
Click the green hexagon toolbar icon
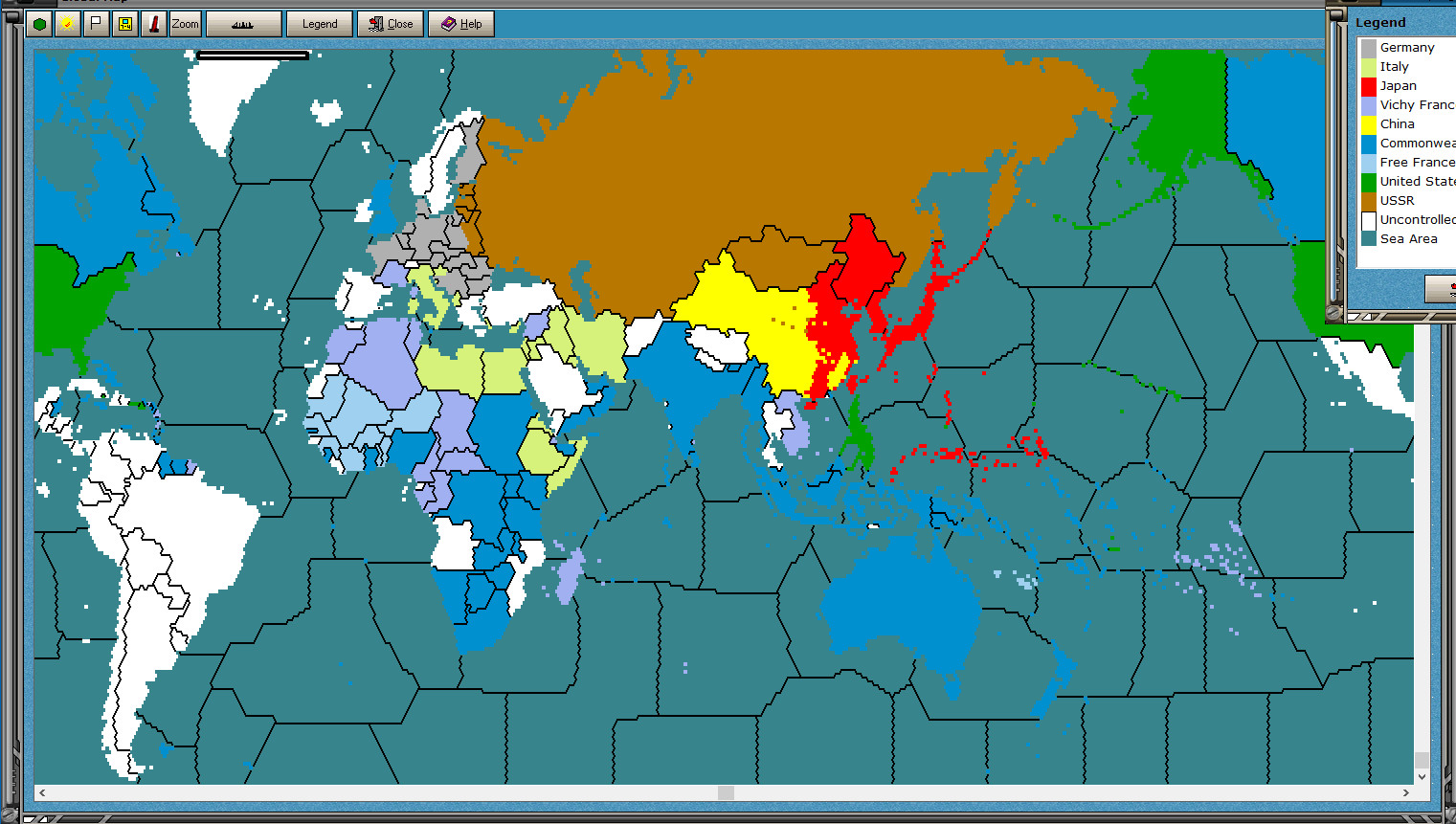coord(39,24)
